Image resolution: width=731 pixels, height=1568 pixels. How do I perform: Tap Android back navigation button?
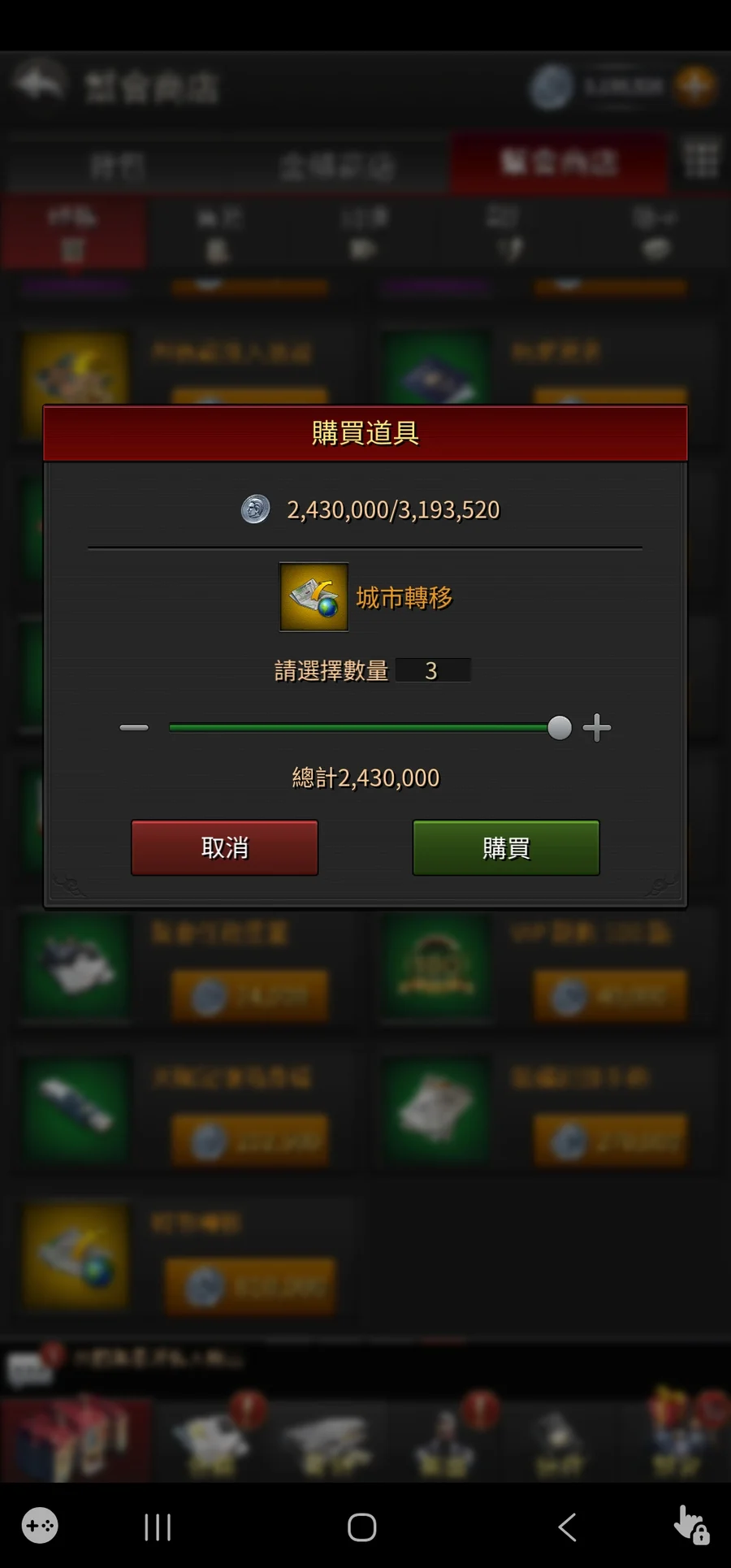[x=568, y=1527]
